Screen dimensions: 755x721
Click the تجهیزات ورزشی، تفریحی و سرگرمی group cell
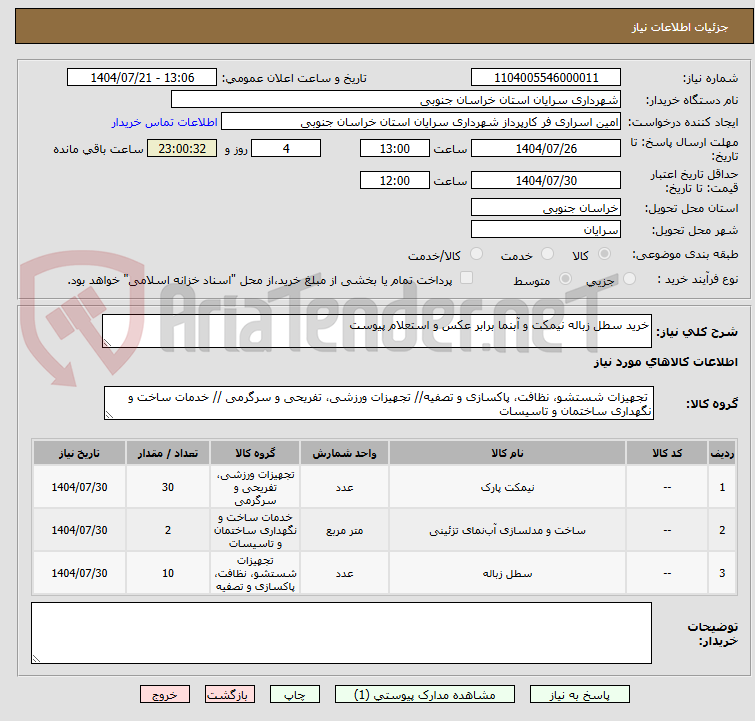tap(255, 487)
